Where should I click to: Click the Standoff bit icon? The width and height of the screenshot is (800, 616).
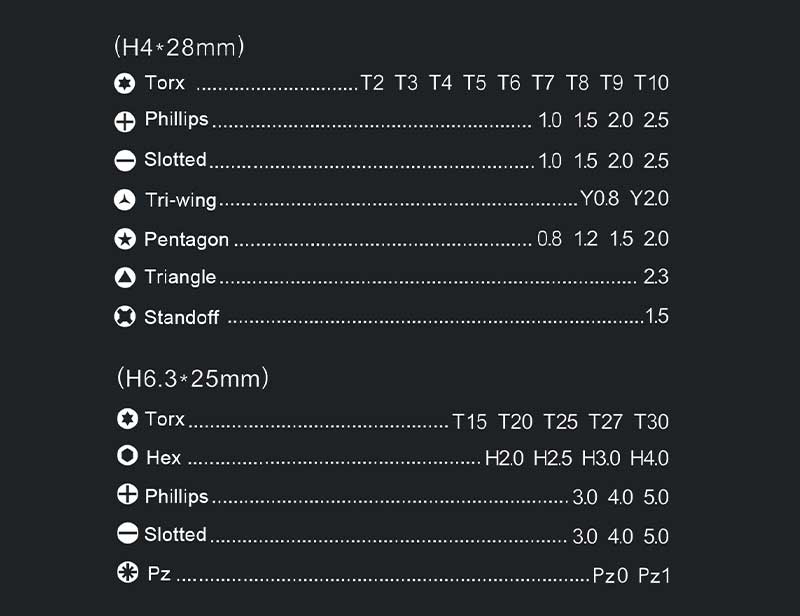(x=124, y=316)
